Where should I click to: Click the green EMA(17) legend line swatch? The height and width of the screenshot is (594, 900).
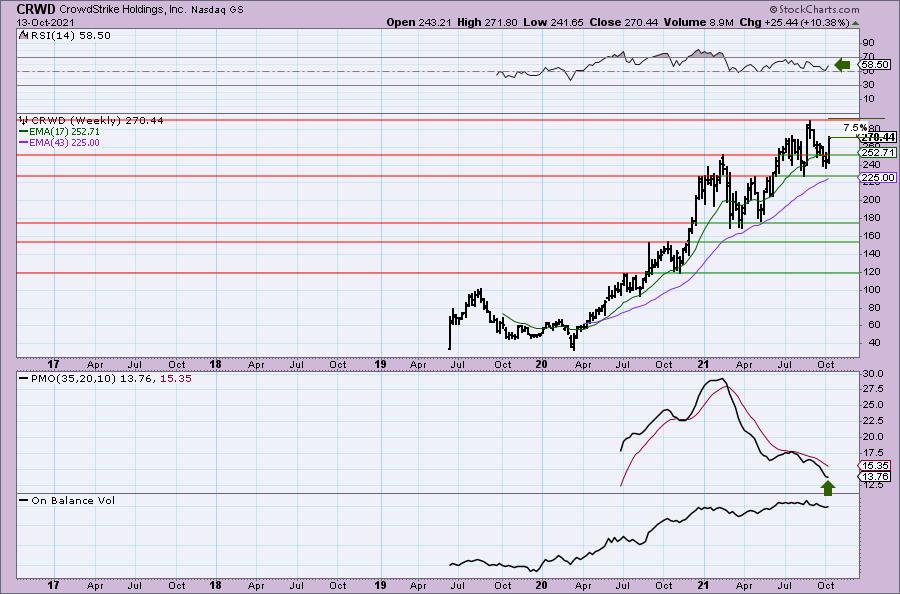24,131
